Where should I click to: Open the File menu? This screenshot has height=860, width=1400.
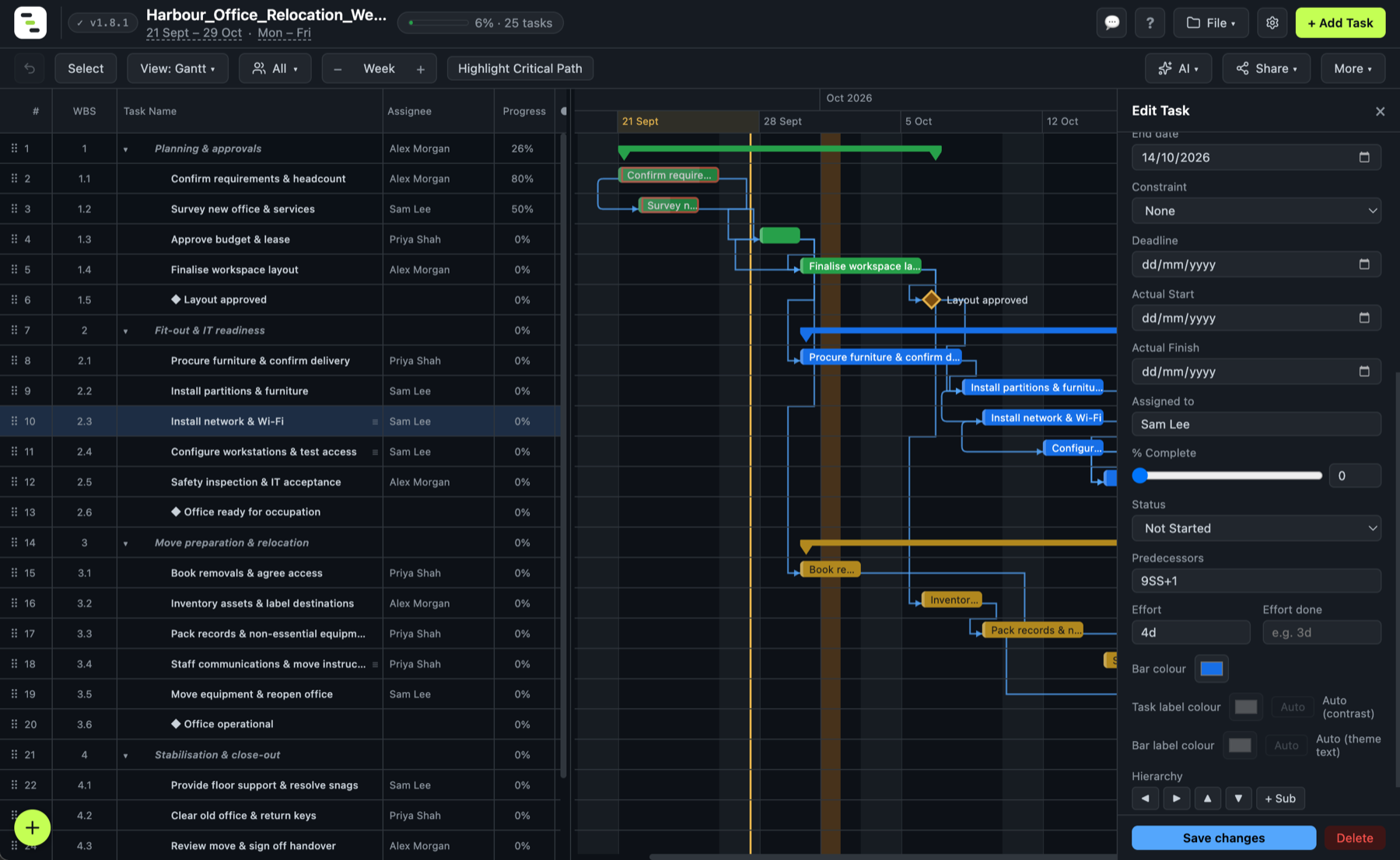1211,23
